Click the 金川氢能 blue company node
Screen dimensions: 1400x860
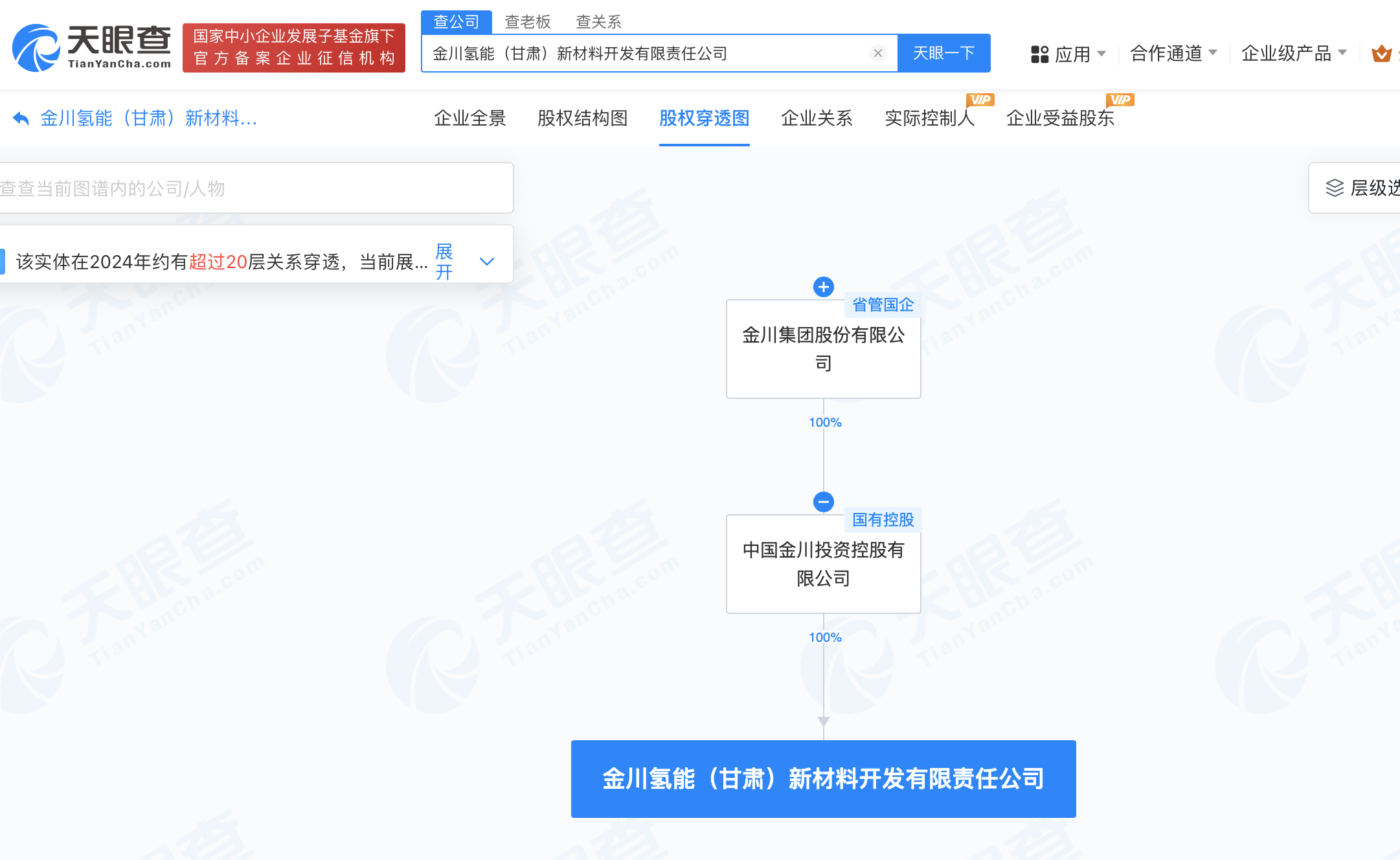pos(823,778)
